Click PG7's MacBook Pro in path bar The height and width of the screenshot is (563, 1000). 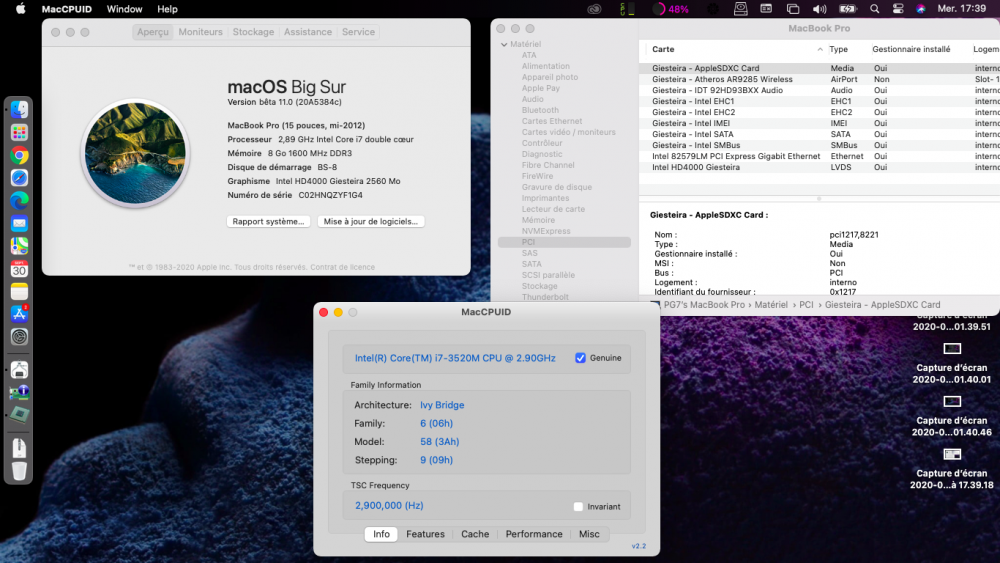click(x=704, y=305)
